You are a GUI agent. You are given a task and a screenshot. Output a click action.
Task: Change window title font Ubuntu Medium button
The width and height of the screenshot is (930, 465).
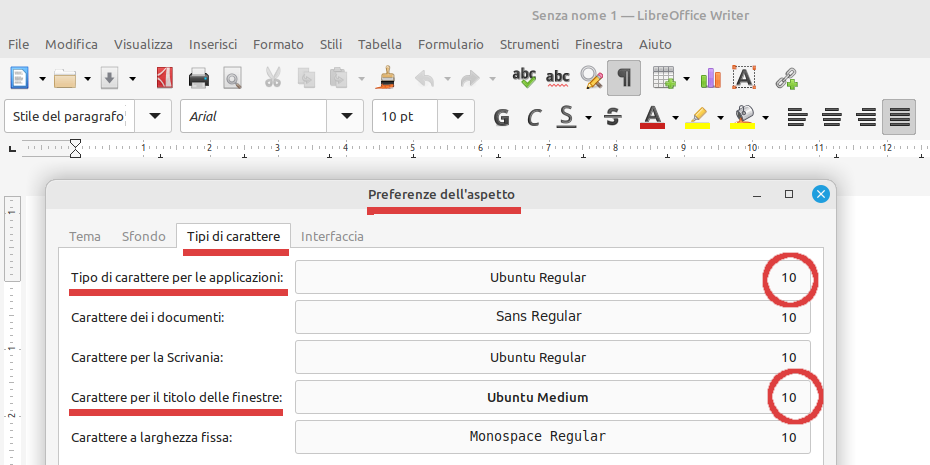click(553, 397)
